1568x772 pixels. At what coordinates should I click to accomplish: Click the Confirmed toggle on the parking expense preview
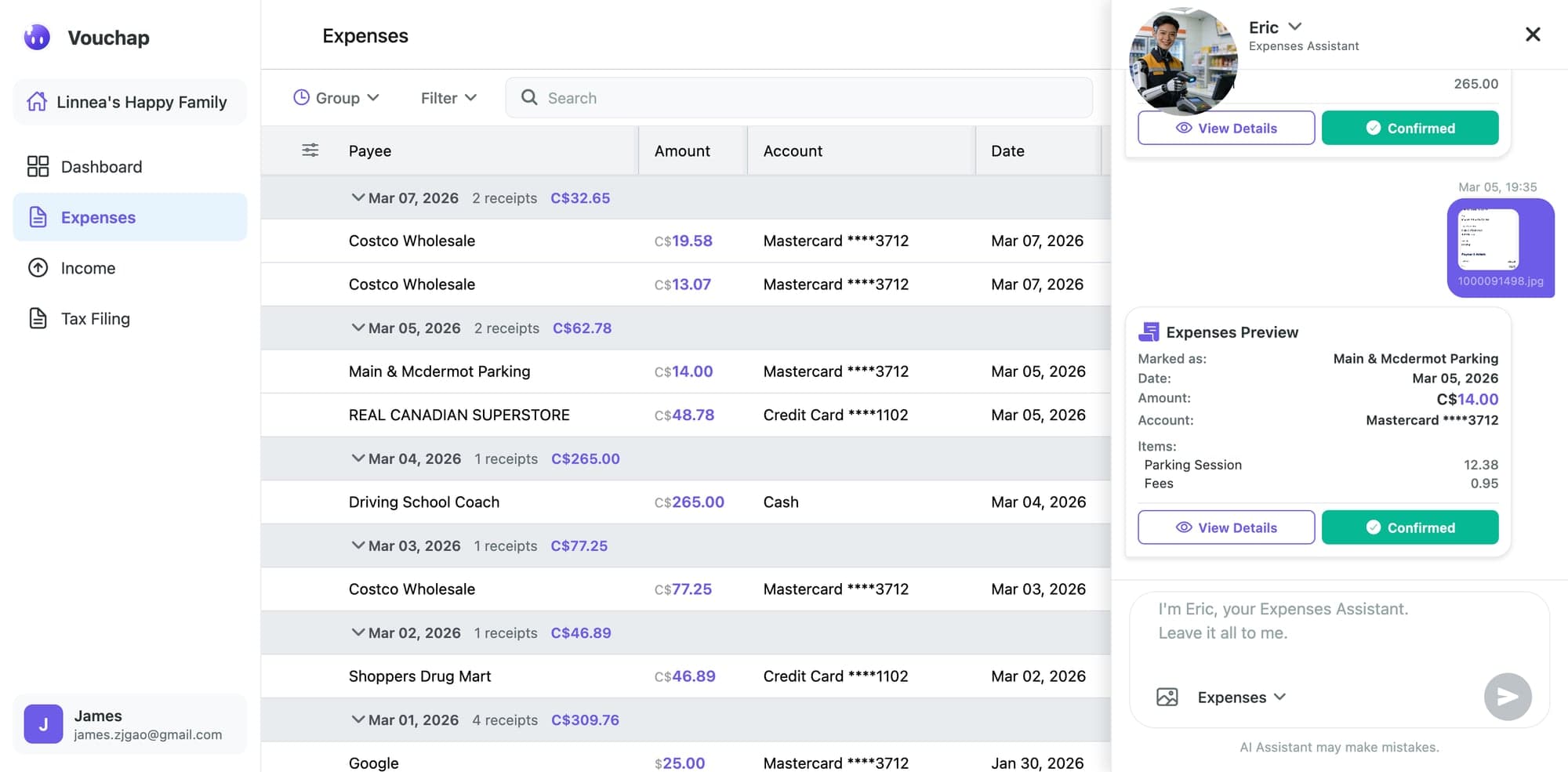(x=1410, y=527)
